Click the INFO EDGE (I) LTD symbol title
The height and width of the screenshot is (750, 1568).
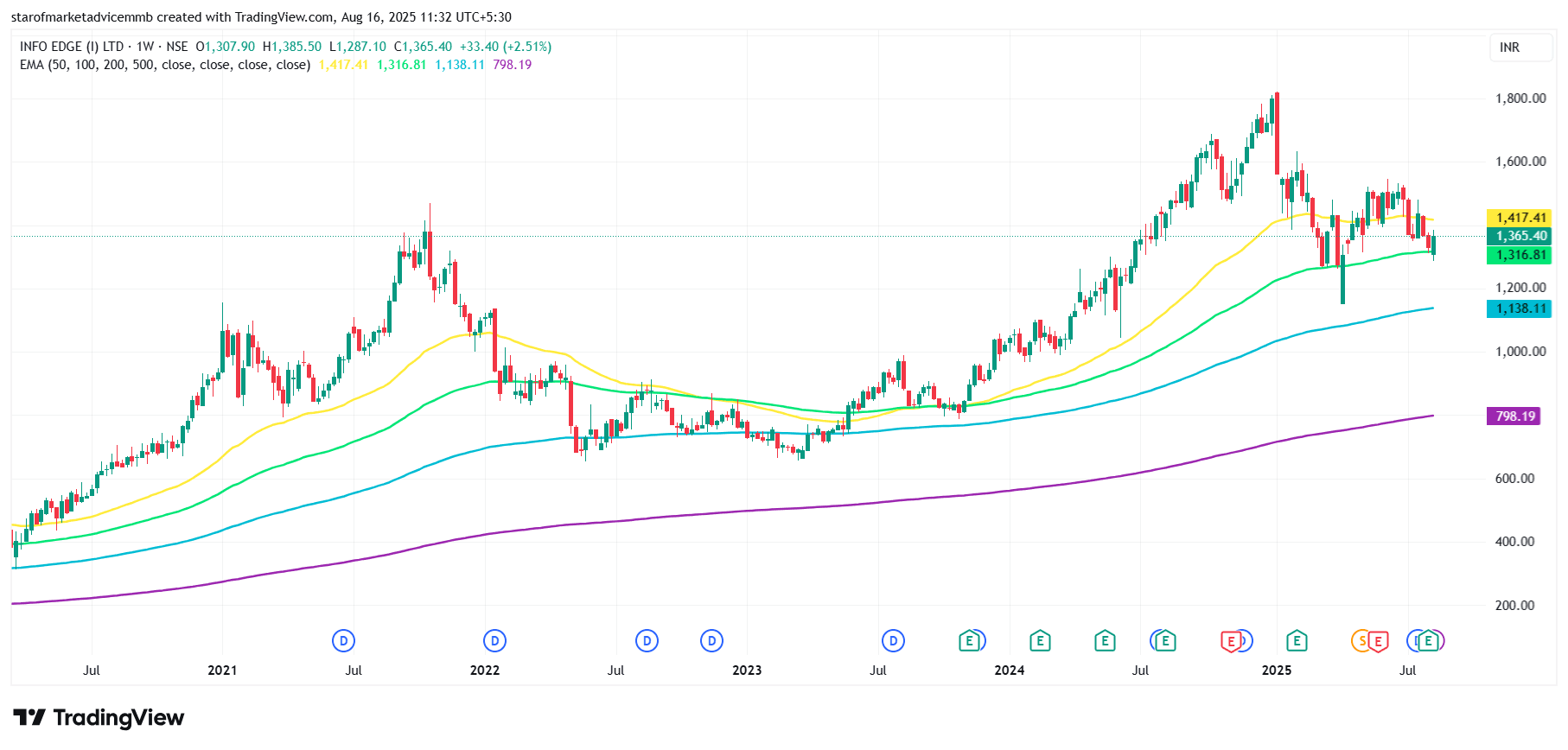[x=72, y=47]
